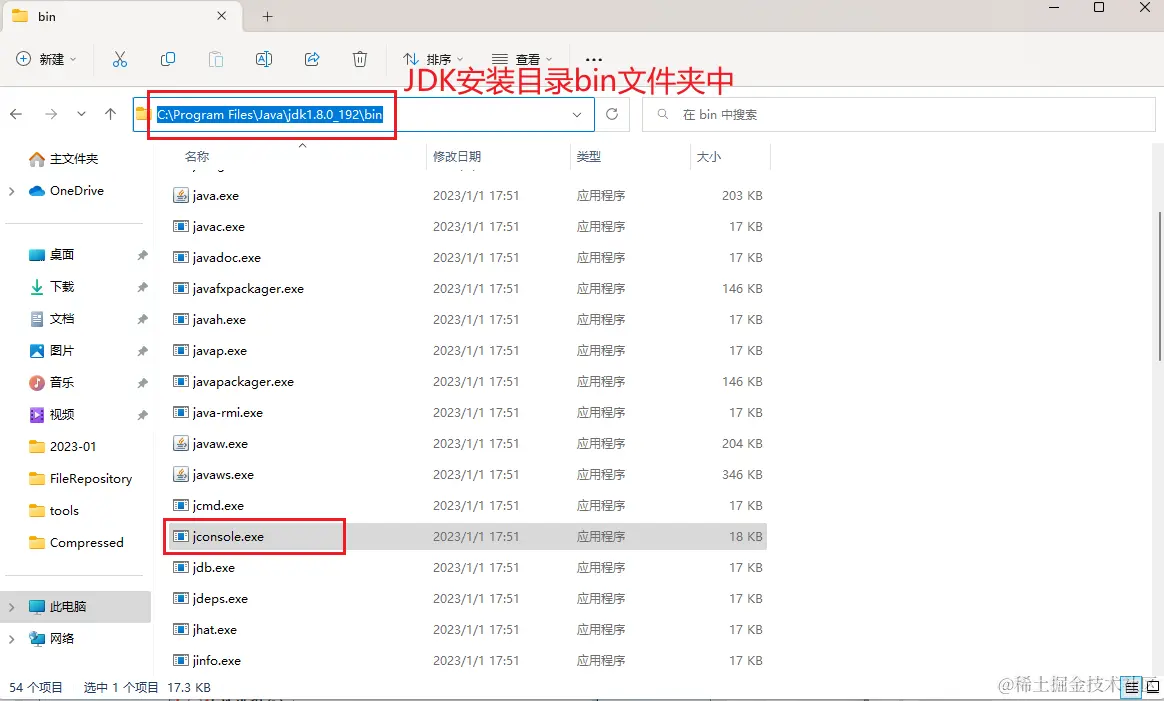The height and width of the screenshot is (701, 1164).
Task: Select the java-rmi.exe file
Action: coord(468,413)
